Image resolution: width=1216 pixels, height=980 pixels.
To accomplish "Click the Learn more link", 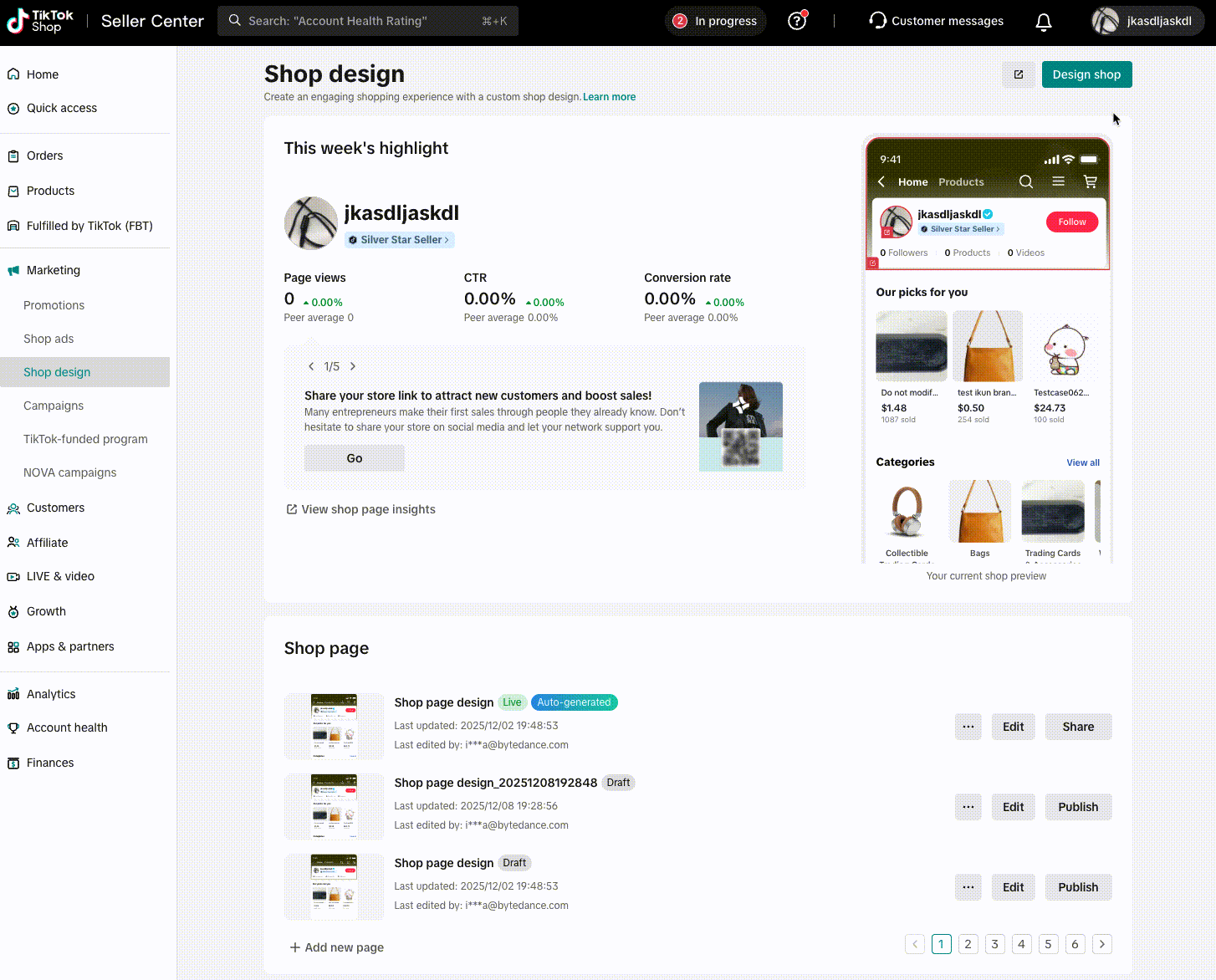I will pyautogui.click(x=609, y=97).
